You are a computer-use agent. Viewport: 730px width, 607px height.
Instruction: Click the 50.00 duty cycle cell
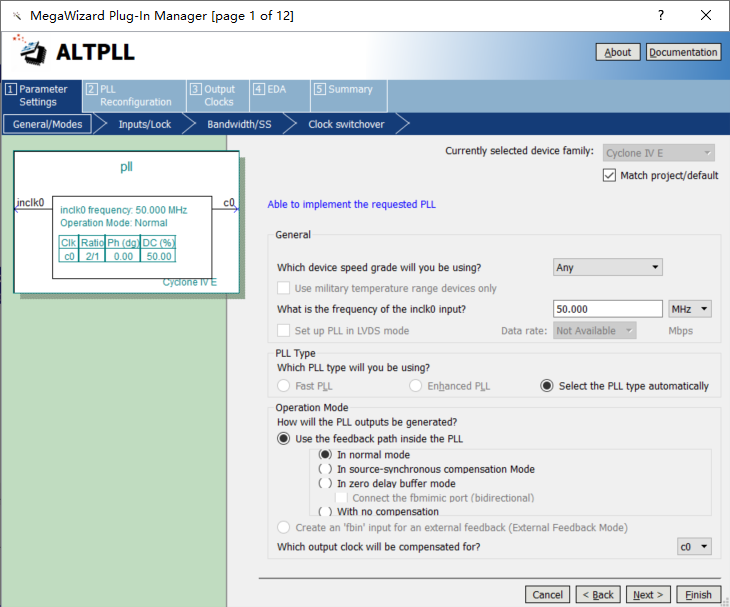[x=159, y=256]
